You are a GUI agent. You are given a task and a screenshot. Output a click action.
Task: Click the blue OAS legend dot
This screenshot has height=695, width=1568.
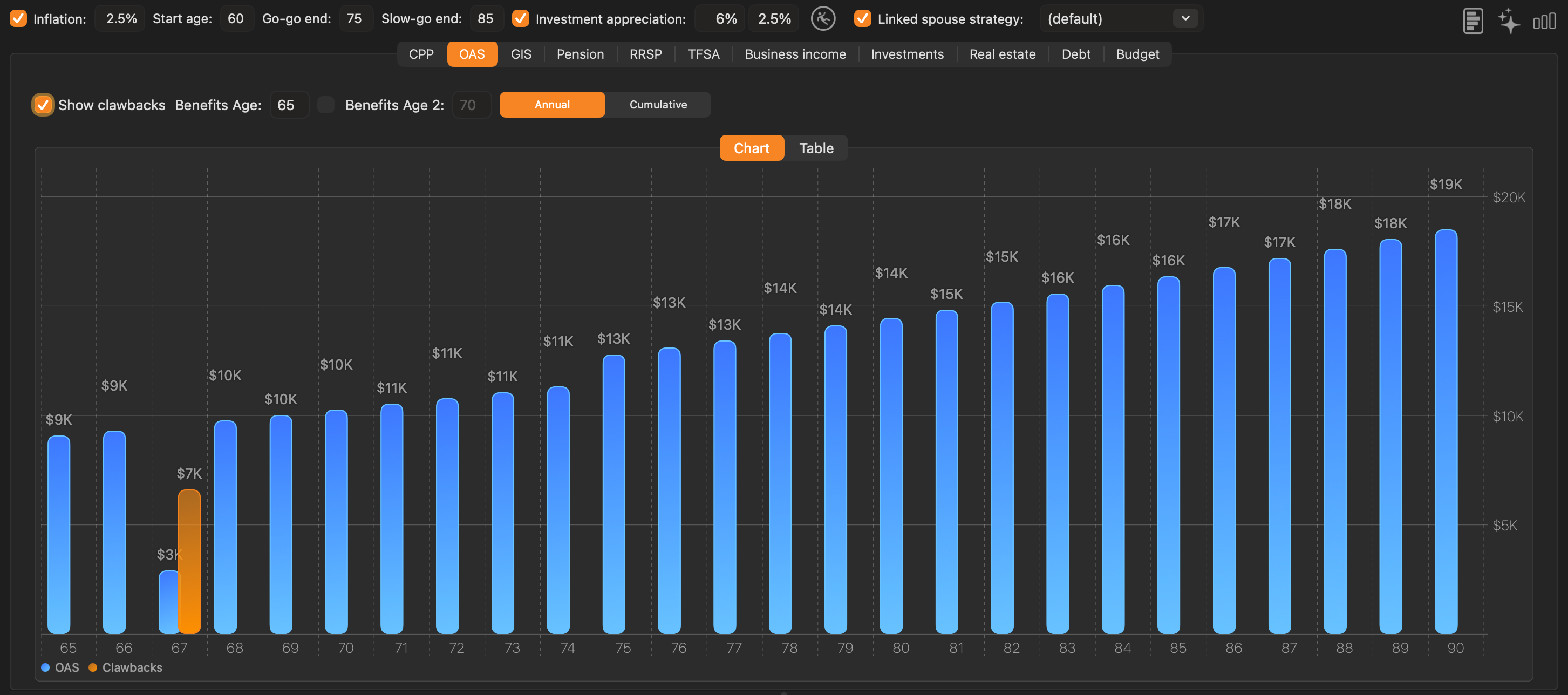[x=45, y=667]
